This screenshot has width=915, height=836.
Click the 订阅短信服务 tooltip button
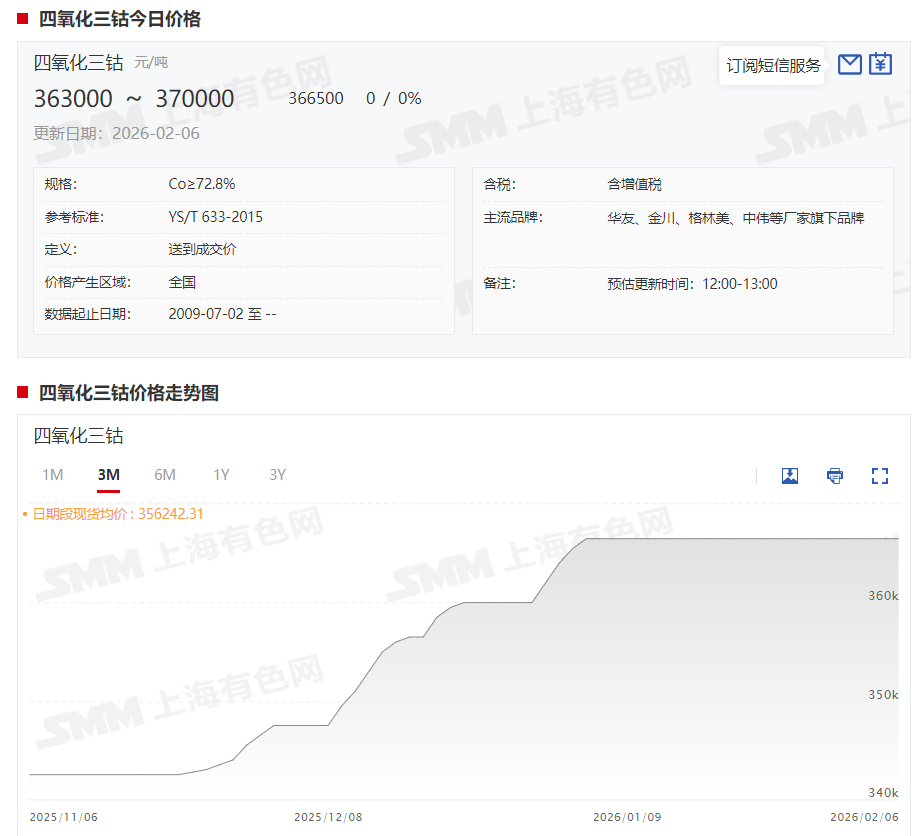[x=773, y=66]
